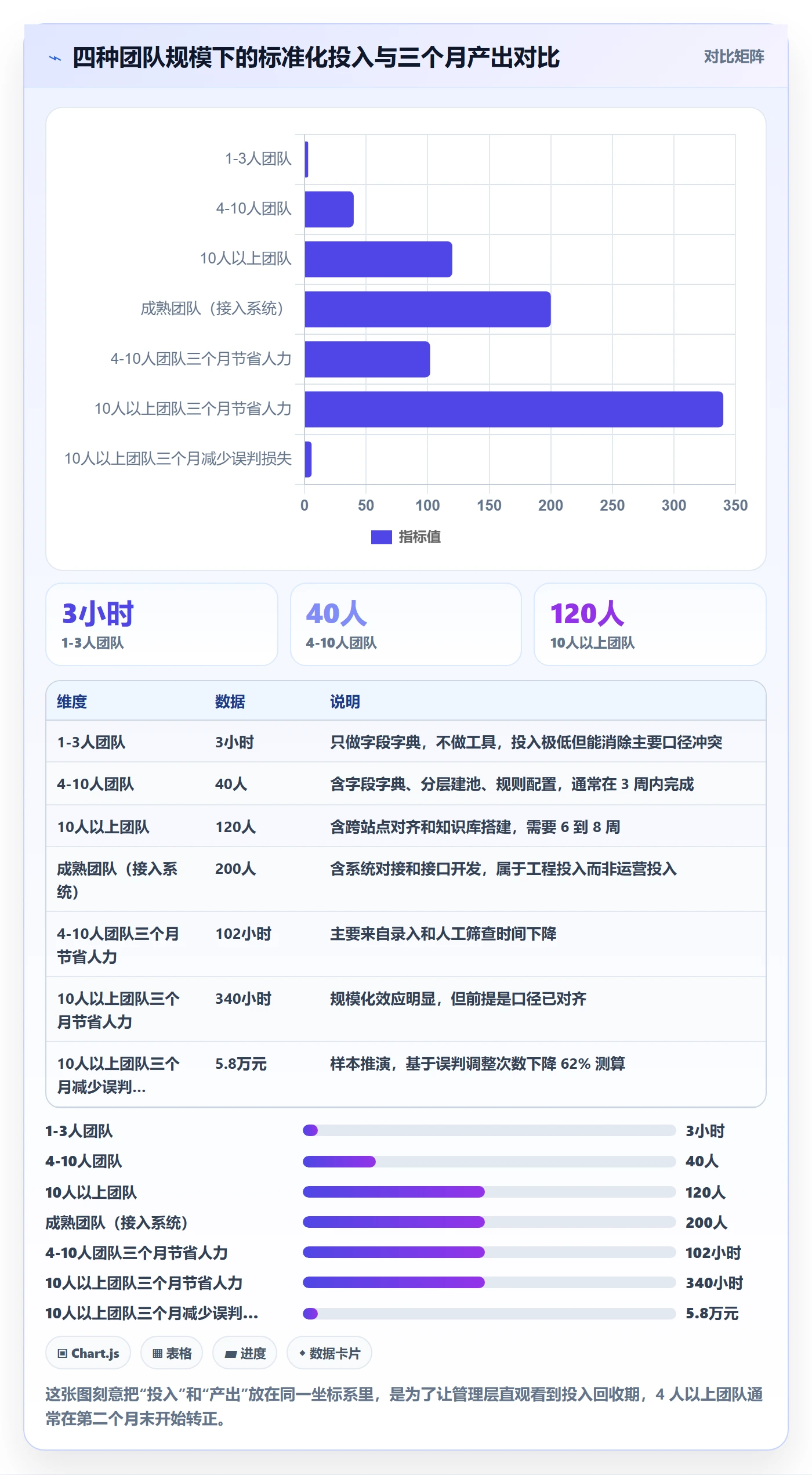Select the 进度 chip
Image resolution: width=812 pixels, height=1475 pixels.
tap(245, 1353)
